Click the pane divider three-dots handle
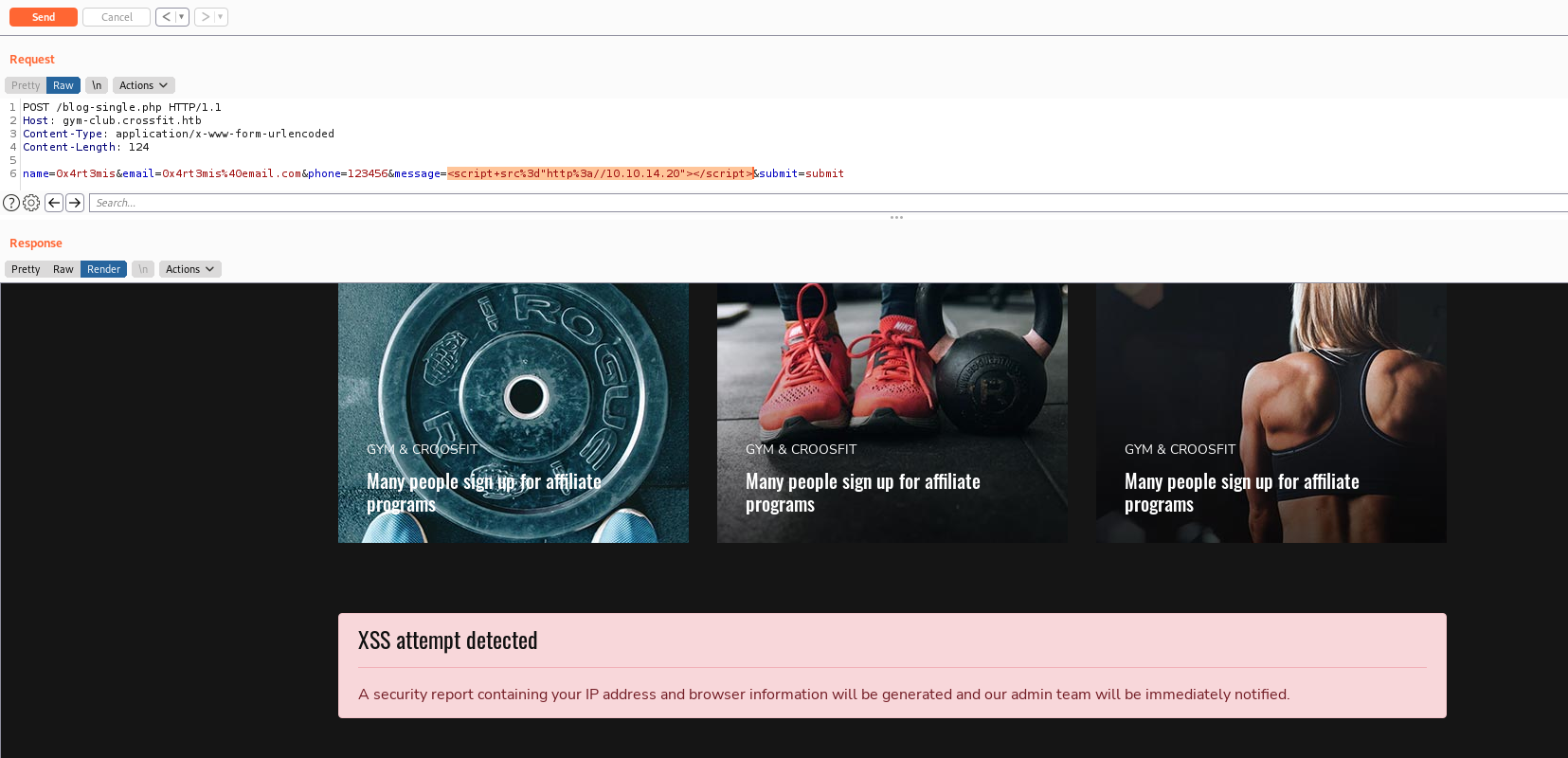The width and height of the screenshot is (1568, 758). coord(896,217)
